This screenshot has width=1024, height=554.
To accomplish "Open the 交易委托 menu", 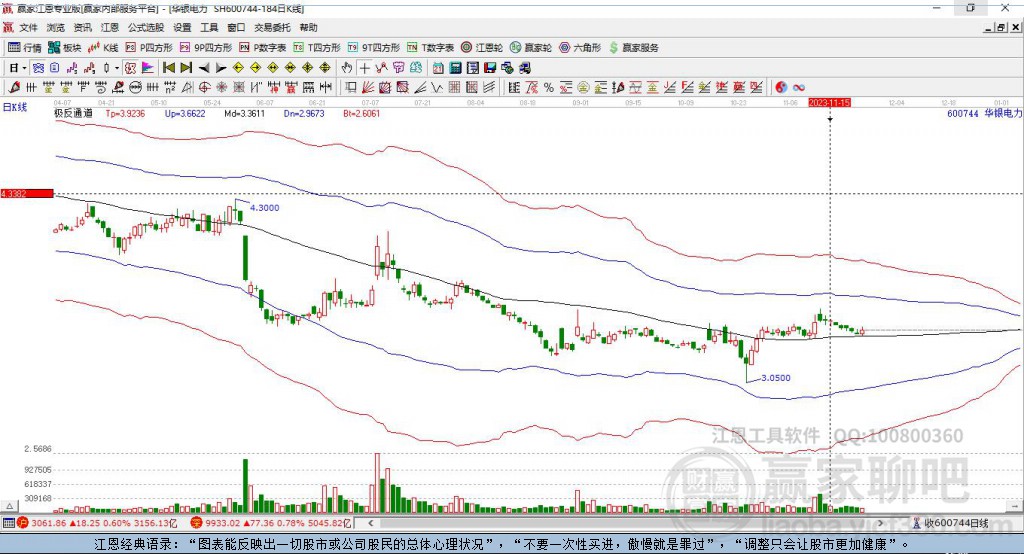I will point(272,27).
